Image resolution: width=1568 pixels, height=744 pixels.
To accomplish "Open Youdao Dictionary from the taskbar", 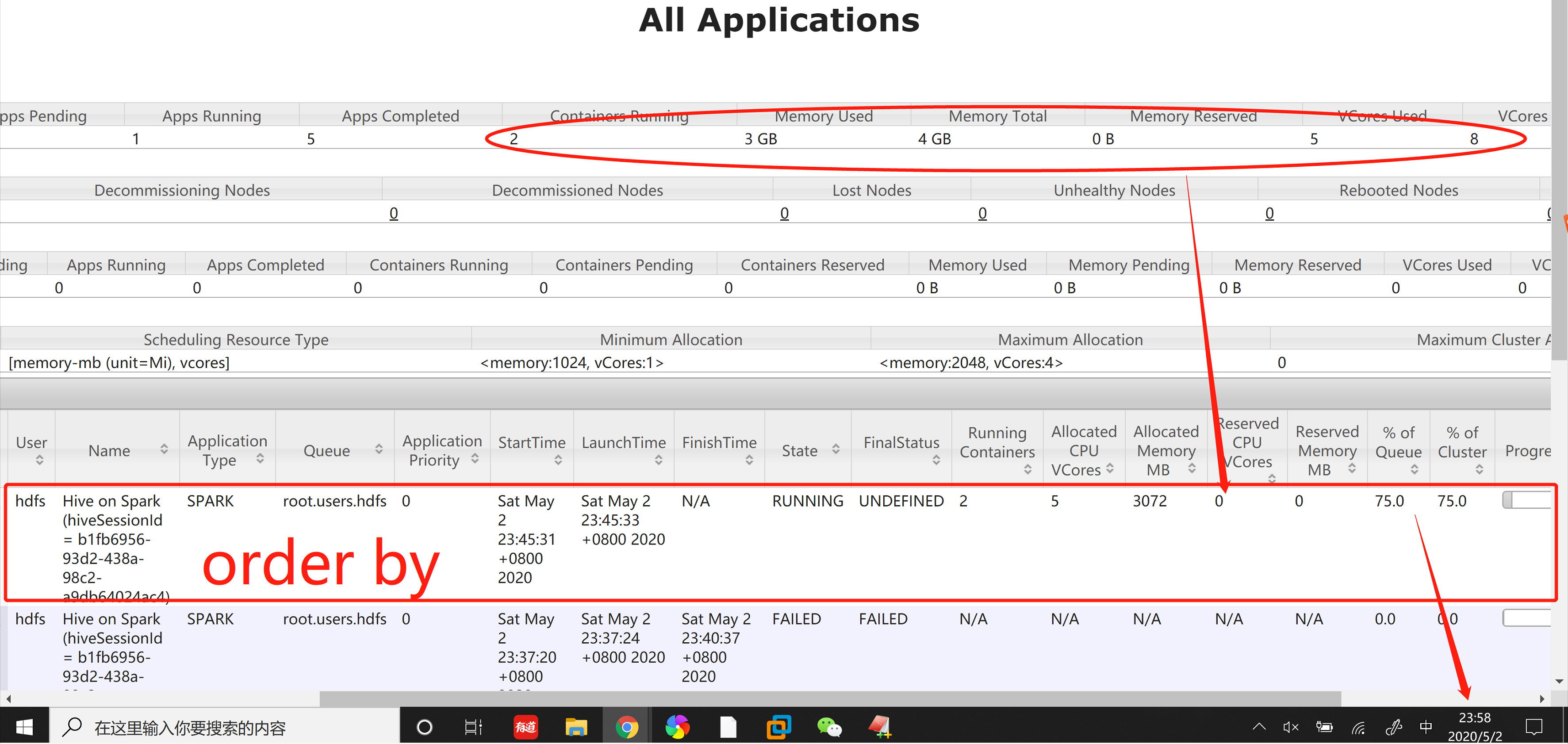I will pyautogui.click(x=525, y=726).
